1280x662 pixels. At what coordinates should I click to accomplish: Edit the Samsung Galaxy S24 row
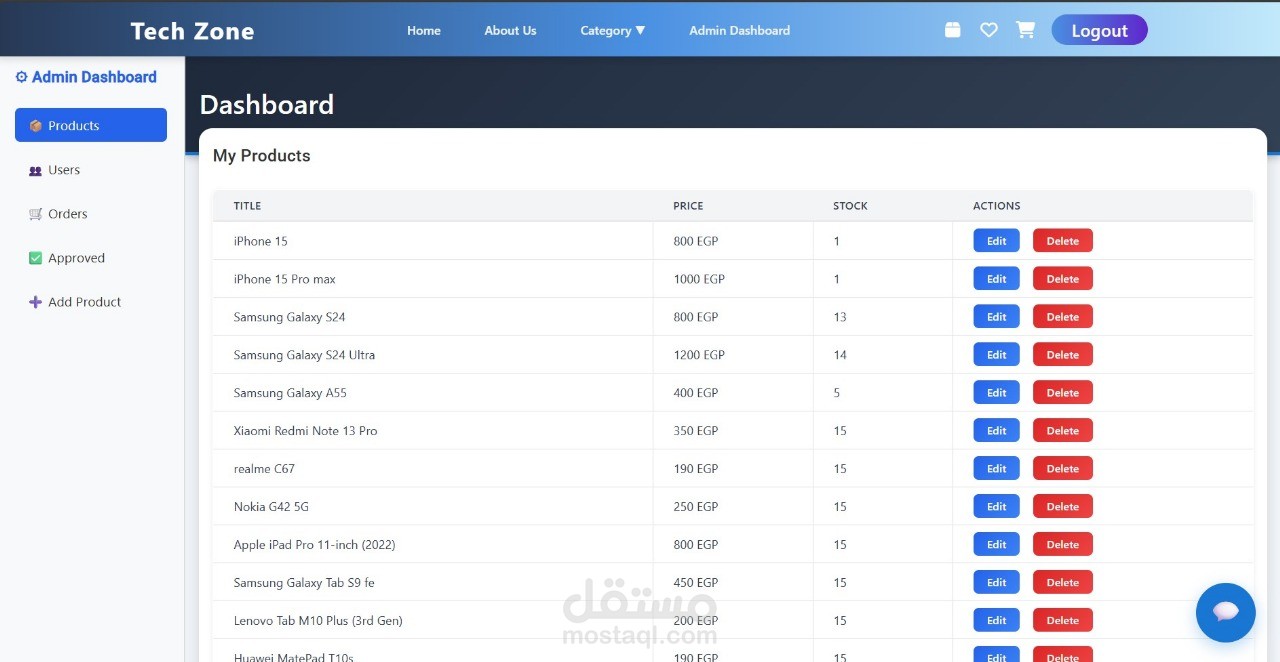pyautogui.click(x=996, y=317)
